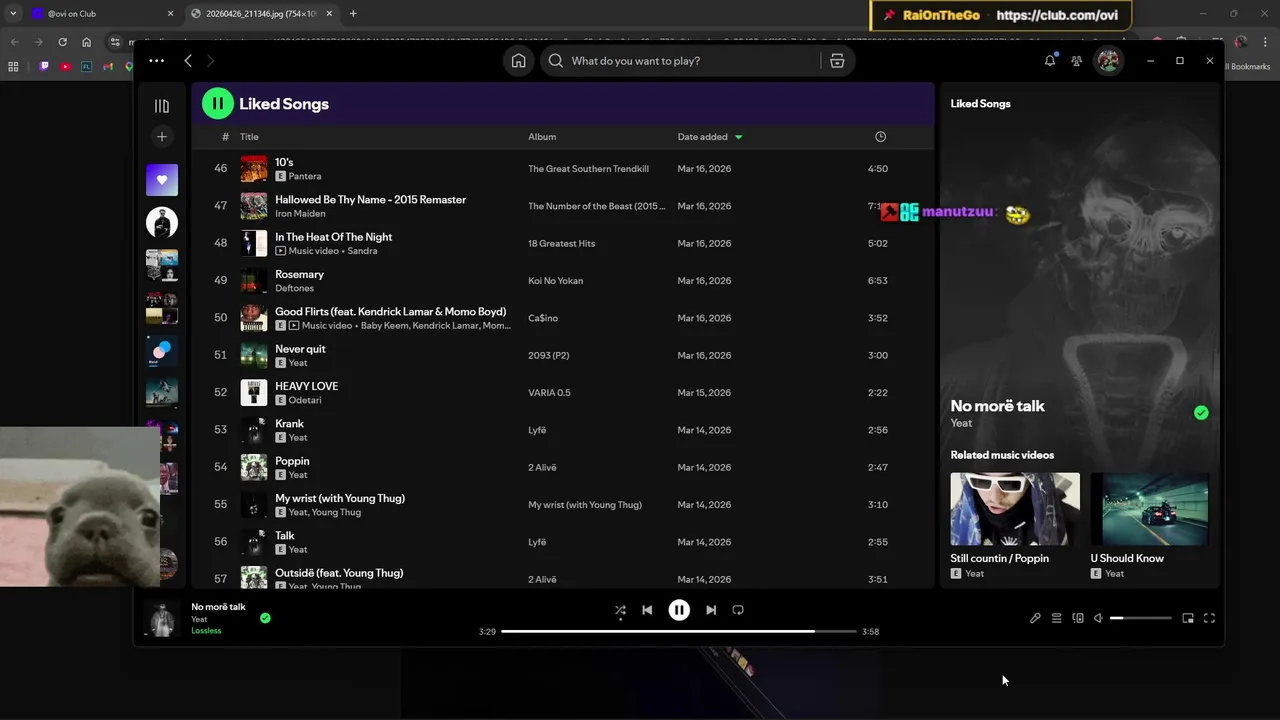Open the browser tab search dropdown

point(12,14)
